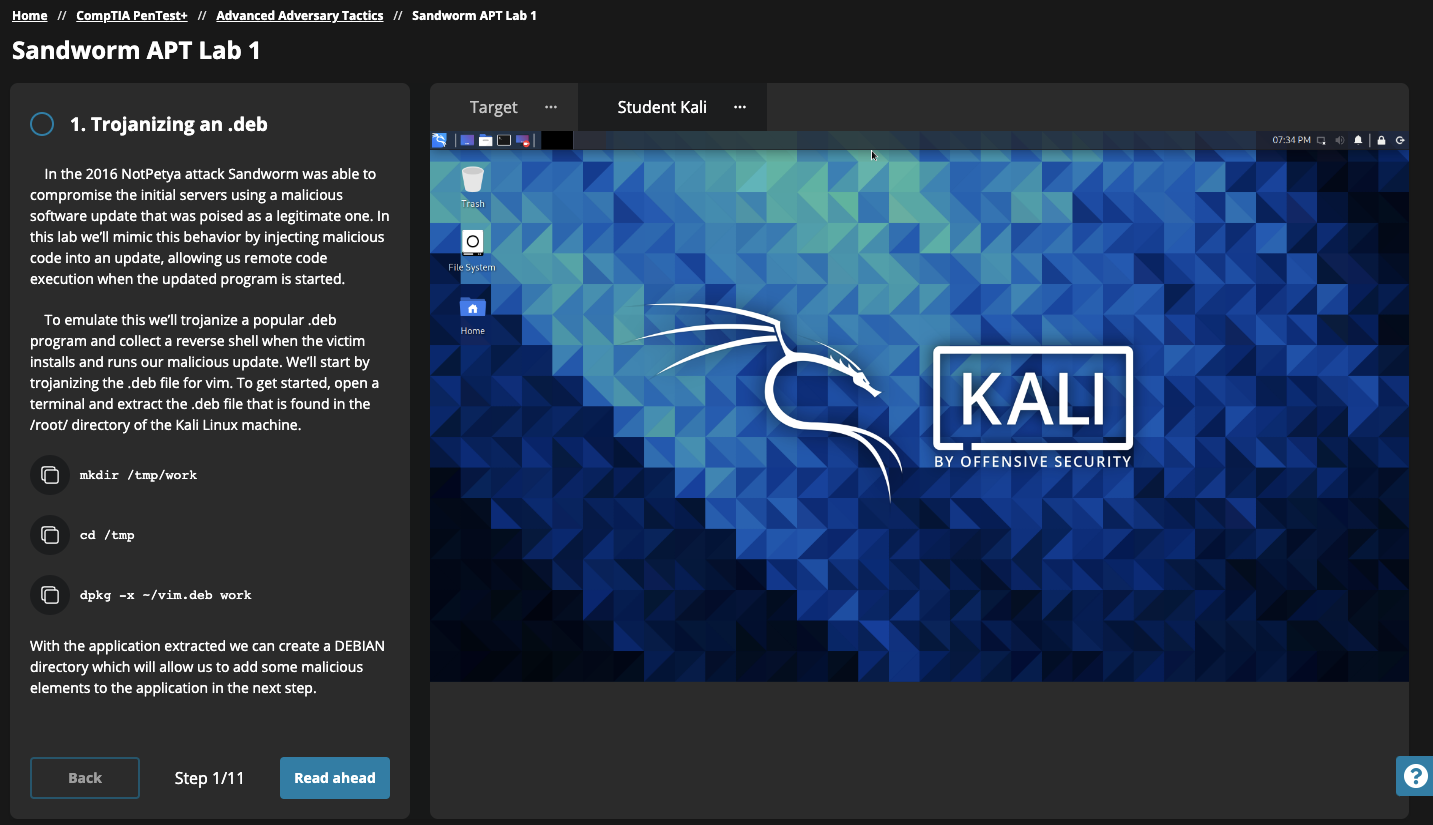Copy the dpkg -x vim.deb command

coord(49,595)
